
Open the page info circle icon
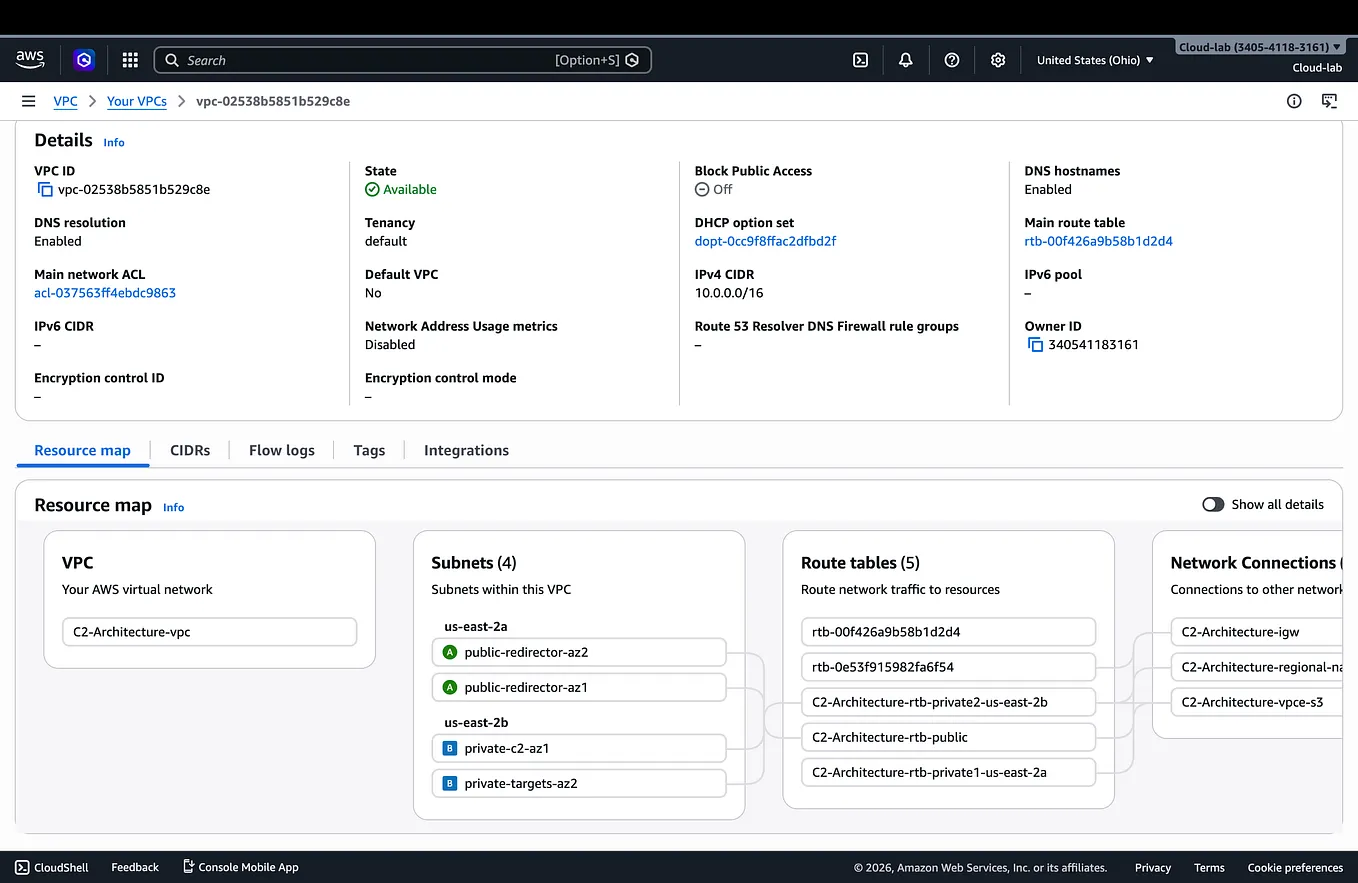click(1294, 101)
